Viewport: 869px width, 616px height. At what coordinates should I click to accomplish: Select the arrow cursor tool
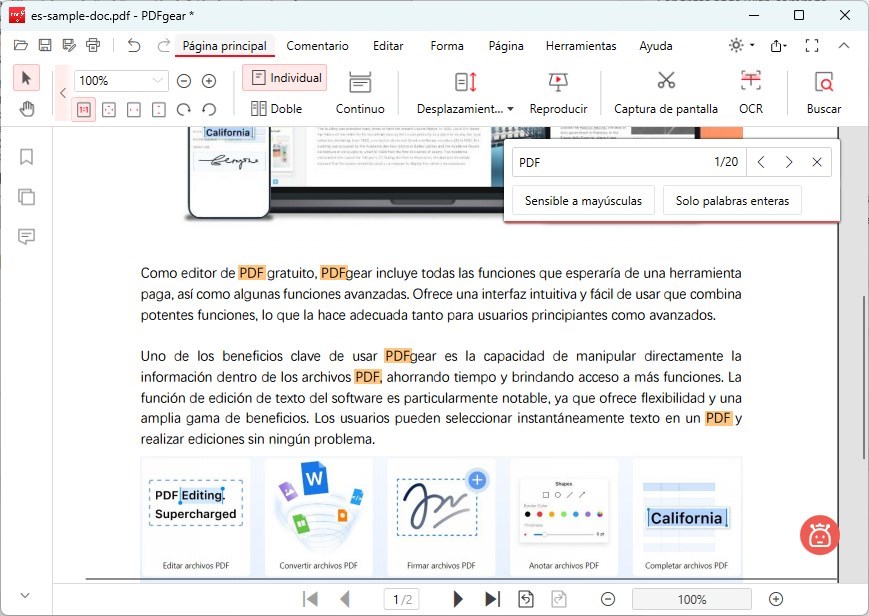pos(26,78)
